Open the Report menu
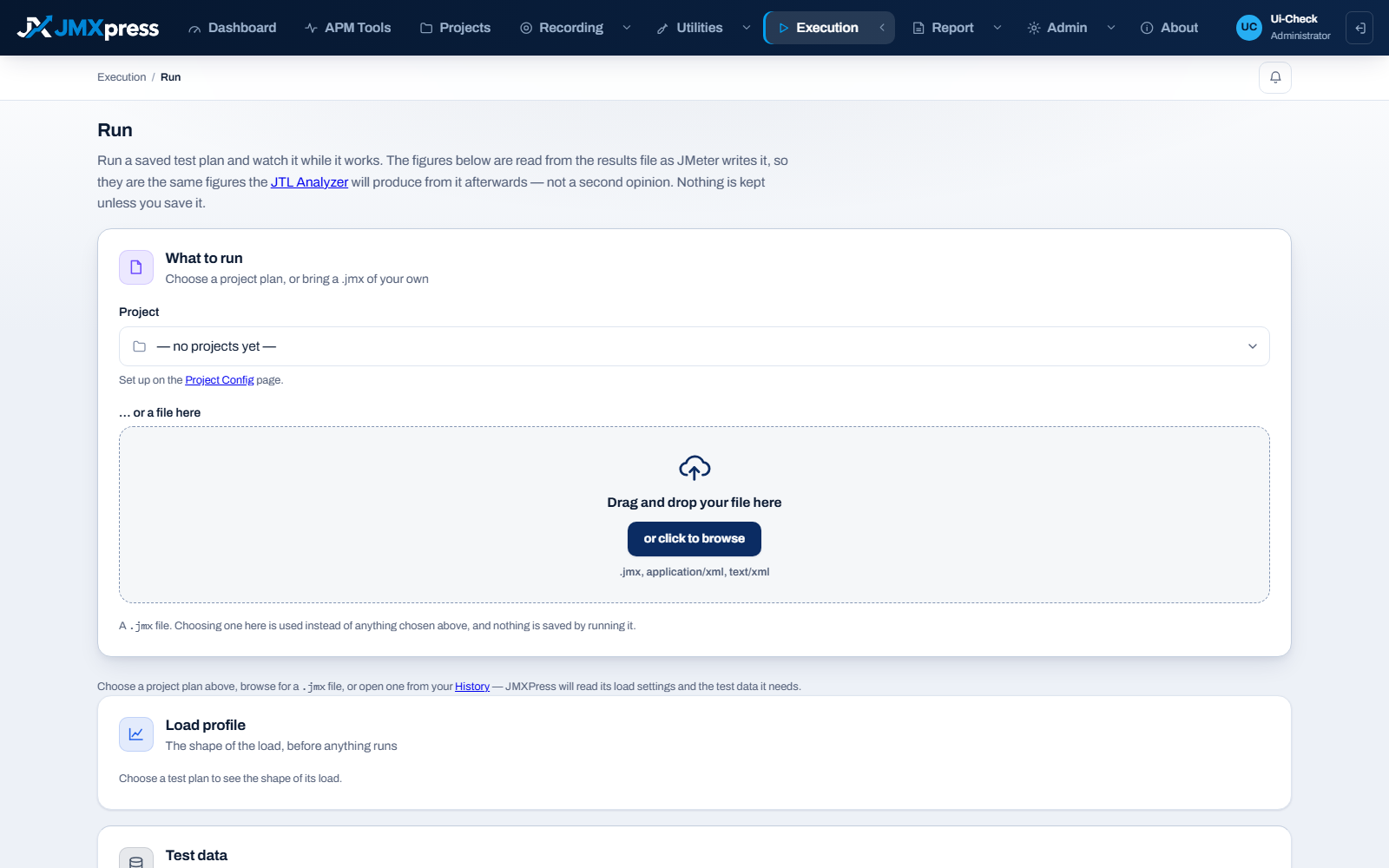The height and width of the screenshot is (868, 1389). (943, 28)
